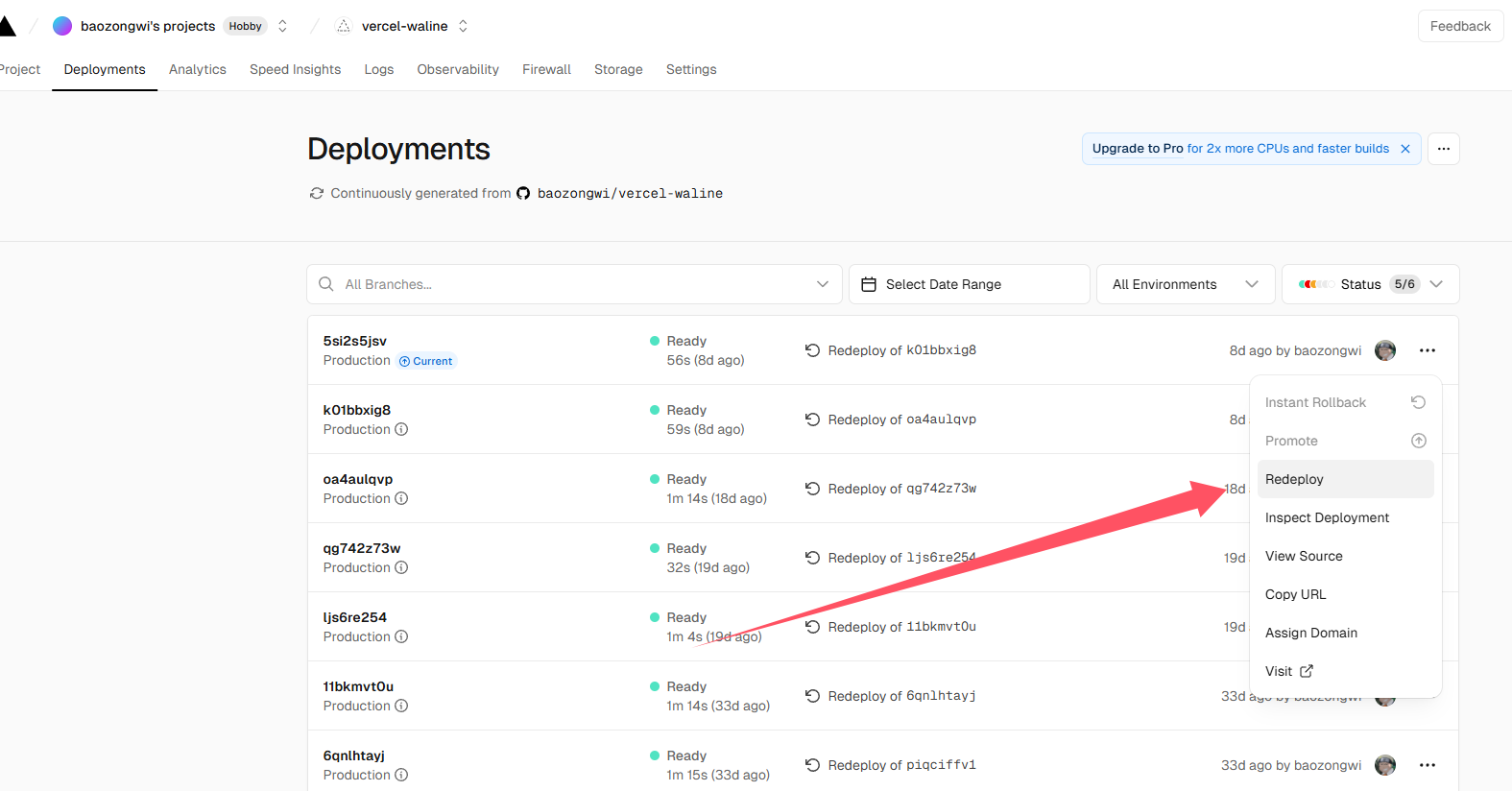Choose Redeploy from the context menu
The height and width of the screenshot is (791, 1512).
[x=1345, y=479]
